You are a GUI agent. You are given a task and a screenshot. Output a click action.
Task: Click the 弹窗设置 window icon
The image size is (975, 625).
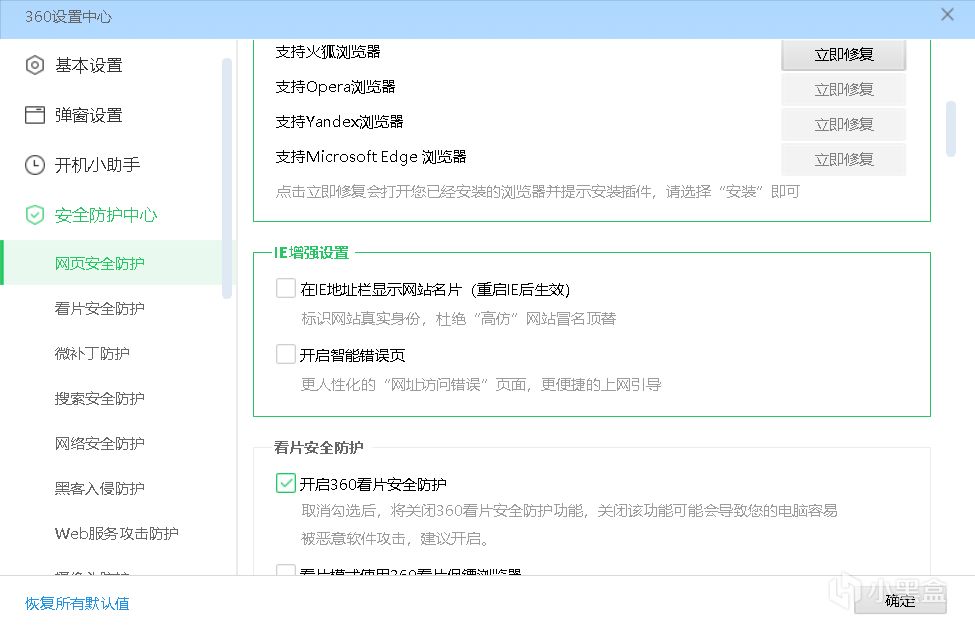(x=35, y=115)
